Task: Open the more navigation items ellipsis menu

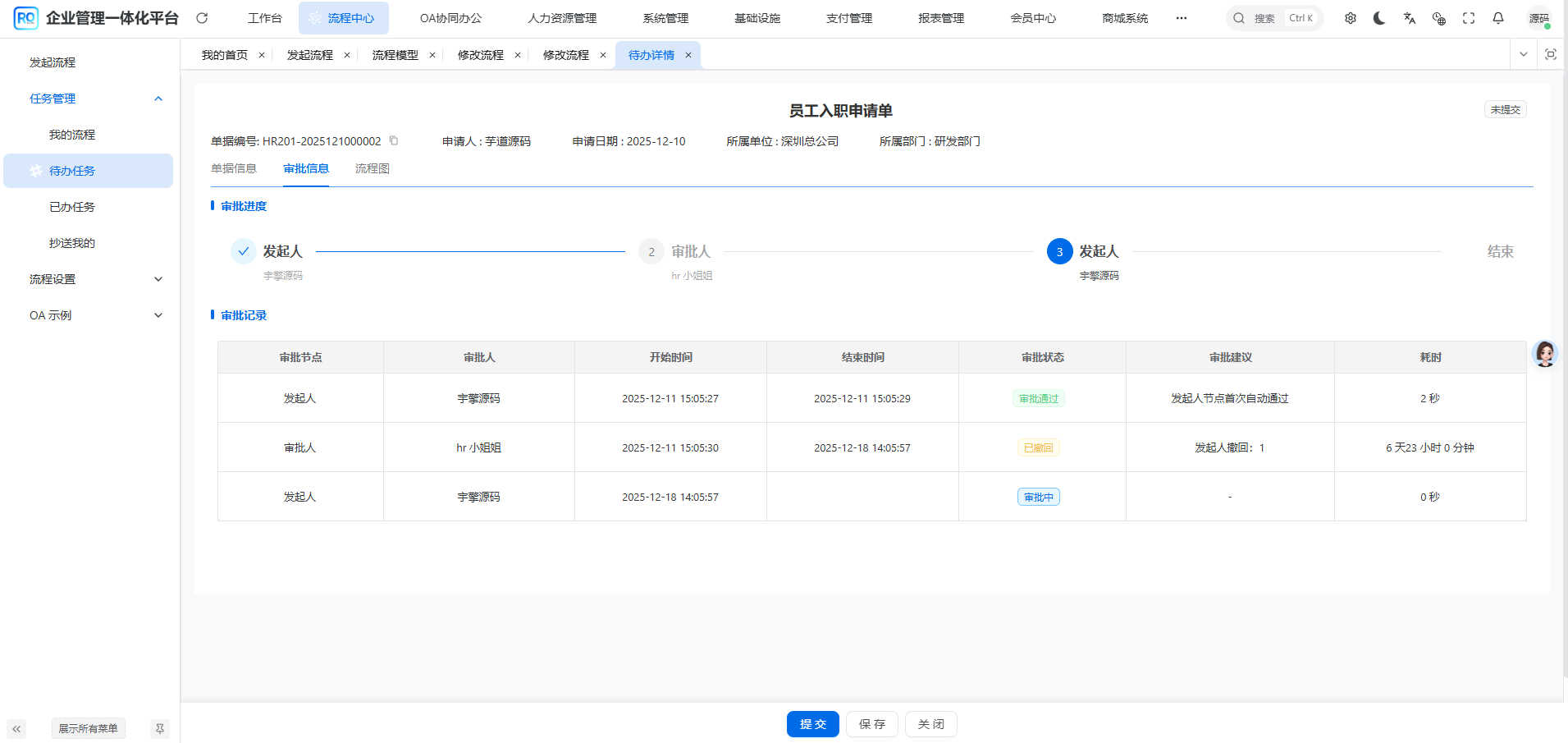Action: 1181,17
